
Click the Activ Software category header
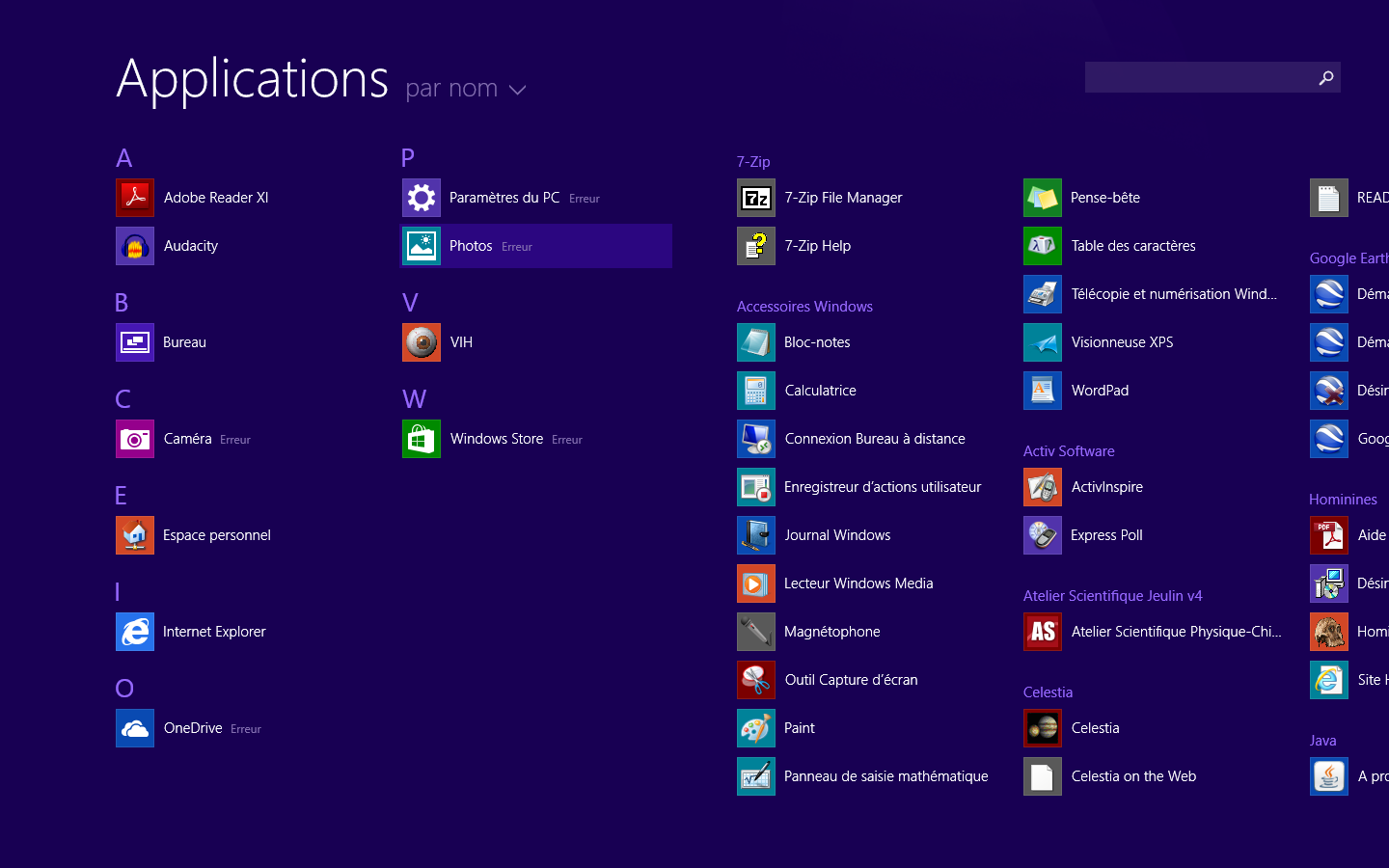coord(1069,451)
